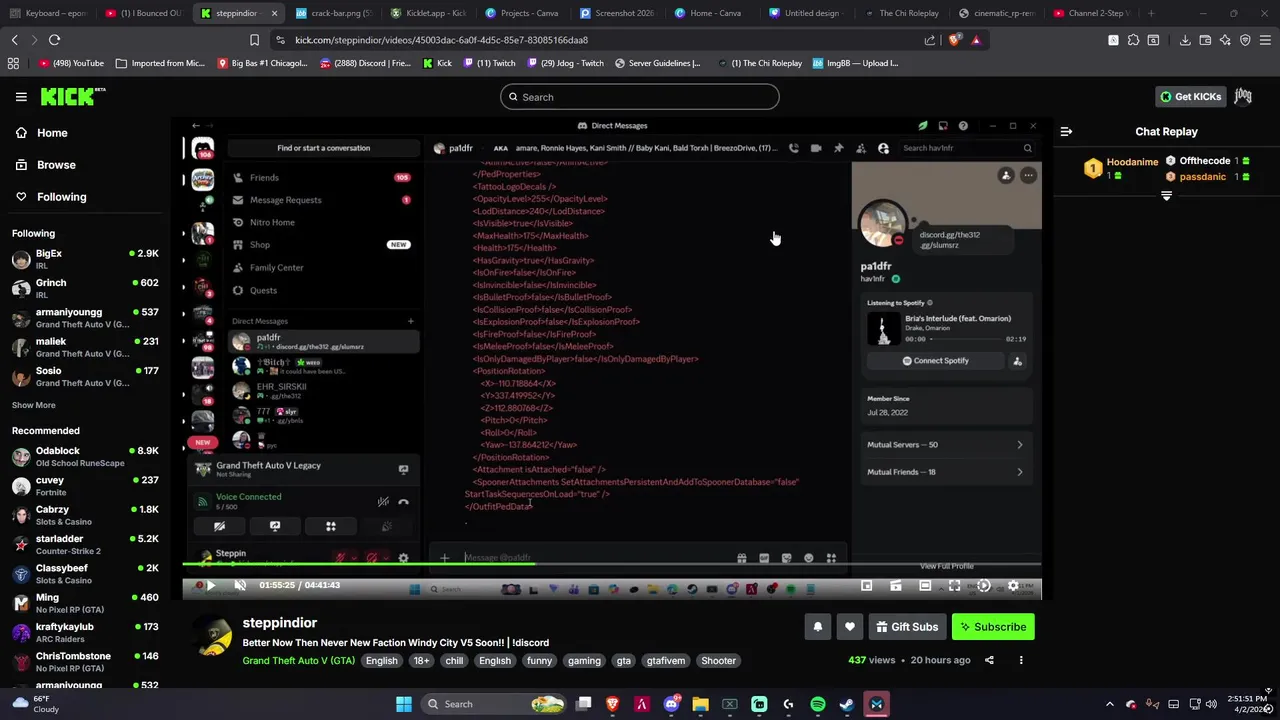
Task: Open File Explorer from the taskbar
Action: pos(700,704)
